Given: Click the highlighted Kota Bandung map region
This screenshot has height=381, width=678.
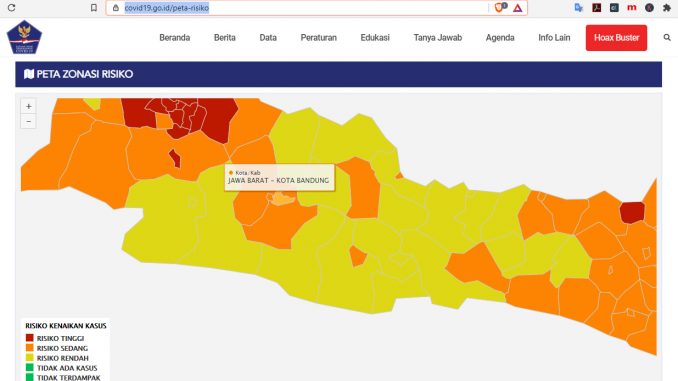Looking at the screenshot, I should (x=283, y=199).
